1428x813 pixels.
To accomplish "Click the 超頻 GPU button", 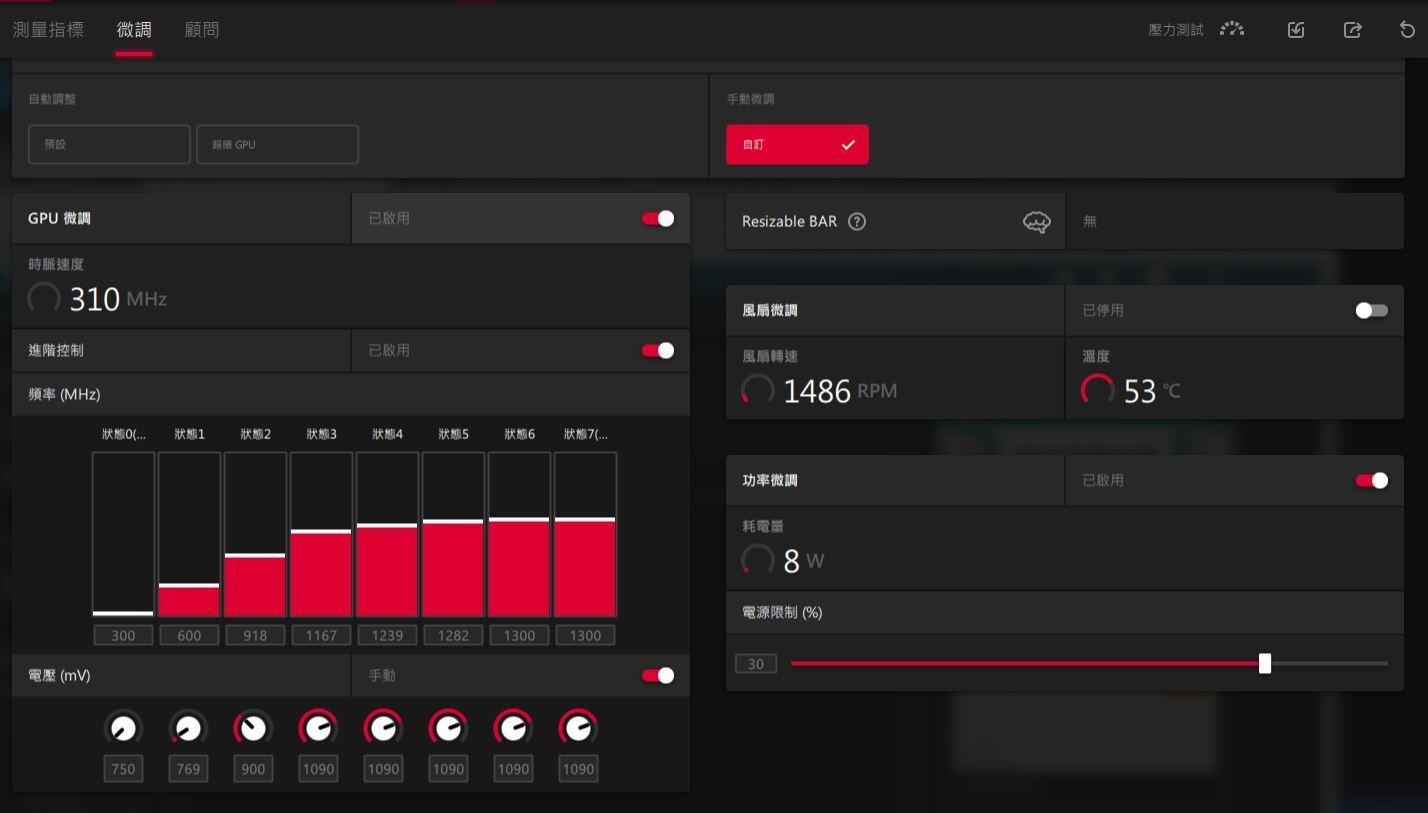I will 277,144.
